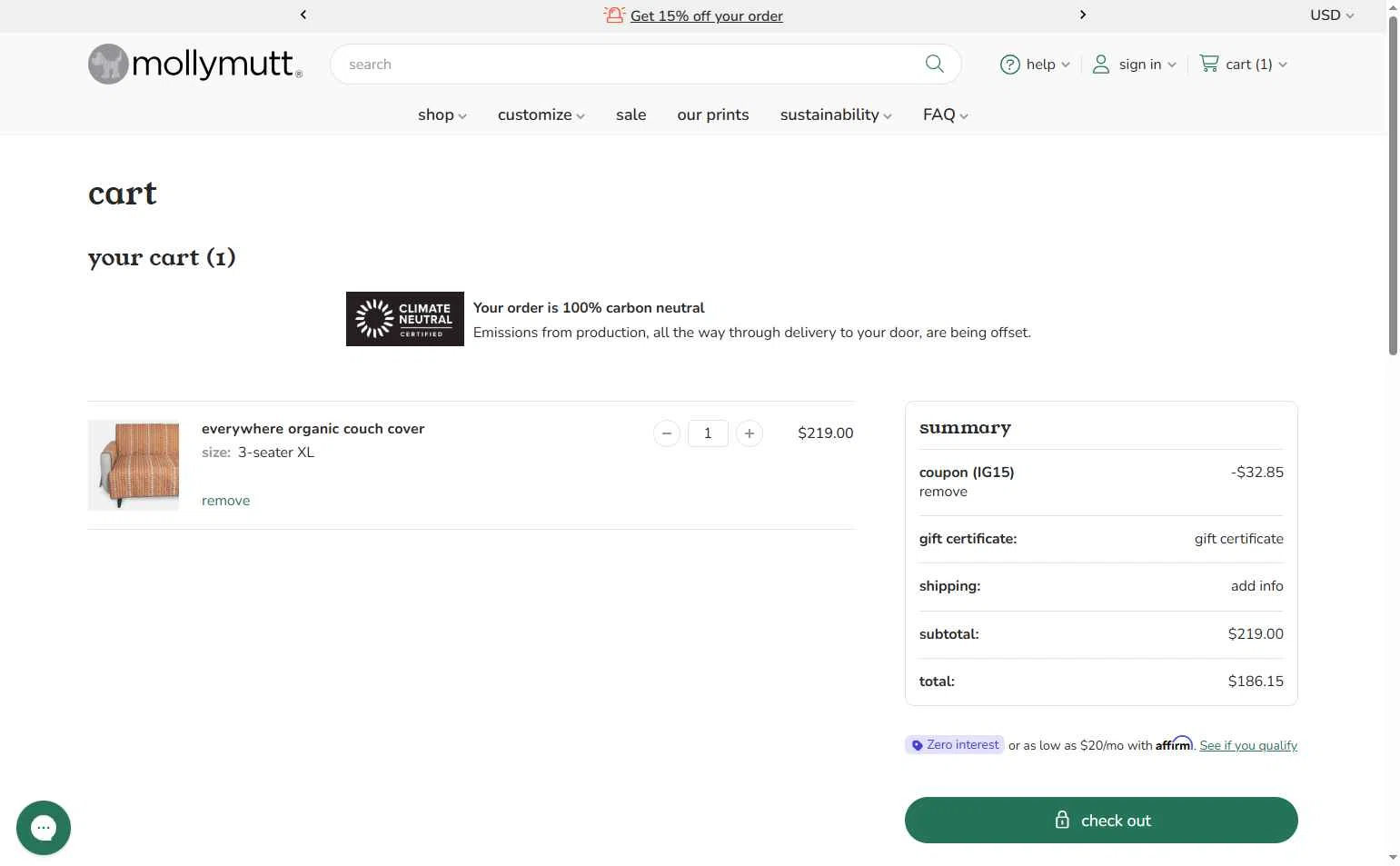Viewport: 1400px width, 866px height.
Task: Go to our prints page
Action: [713, 114]
